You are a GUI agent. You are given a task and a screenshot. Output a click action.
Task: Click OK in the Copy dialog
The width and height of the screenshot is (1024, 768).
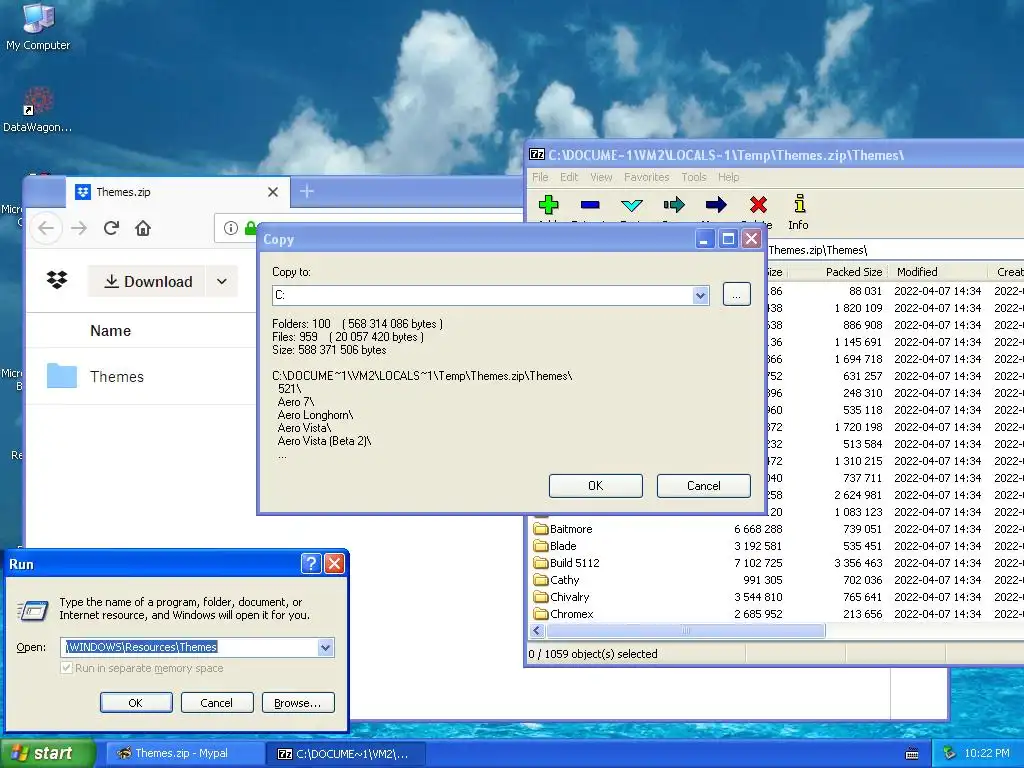596,486
